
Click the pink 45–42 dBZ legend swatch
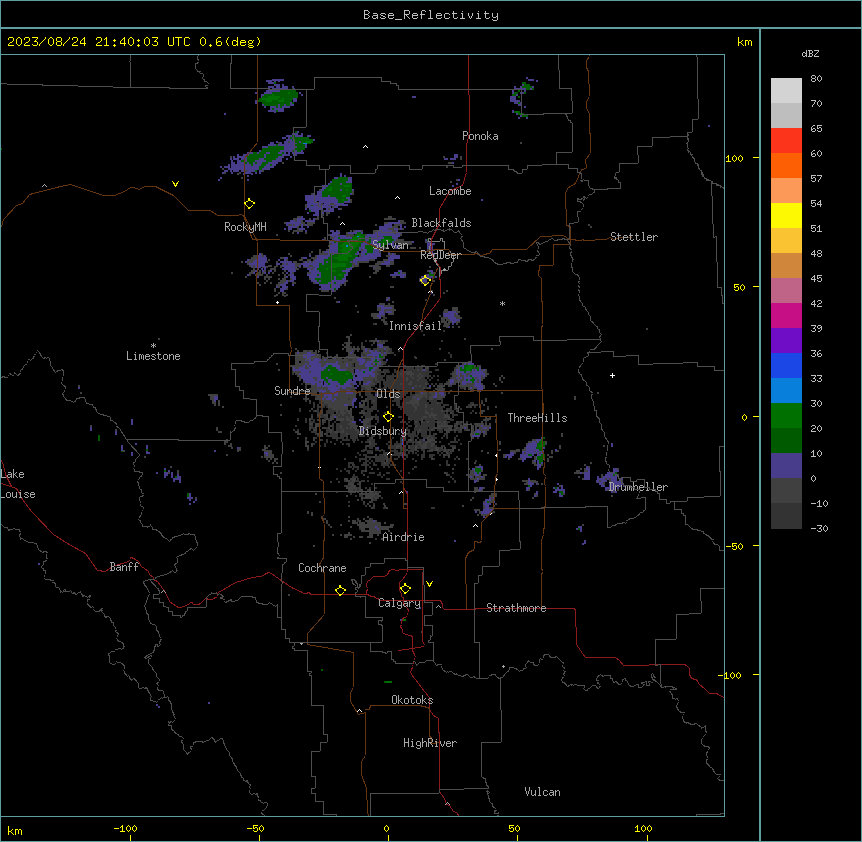(786, 291)
